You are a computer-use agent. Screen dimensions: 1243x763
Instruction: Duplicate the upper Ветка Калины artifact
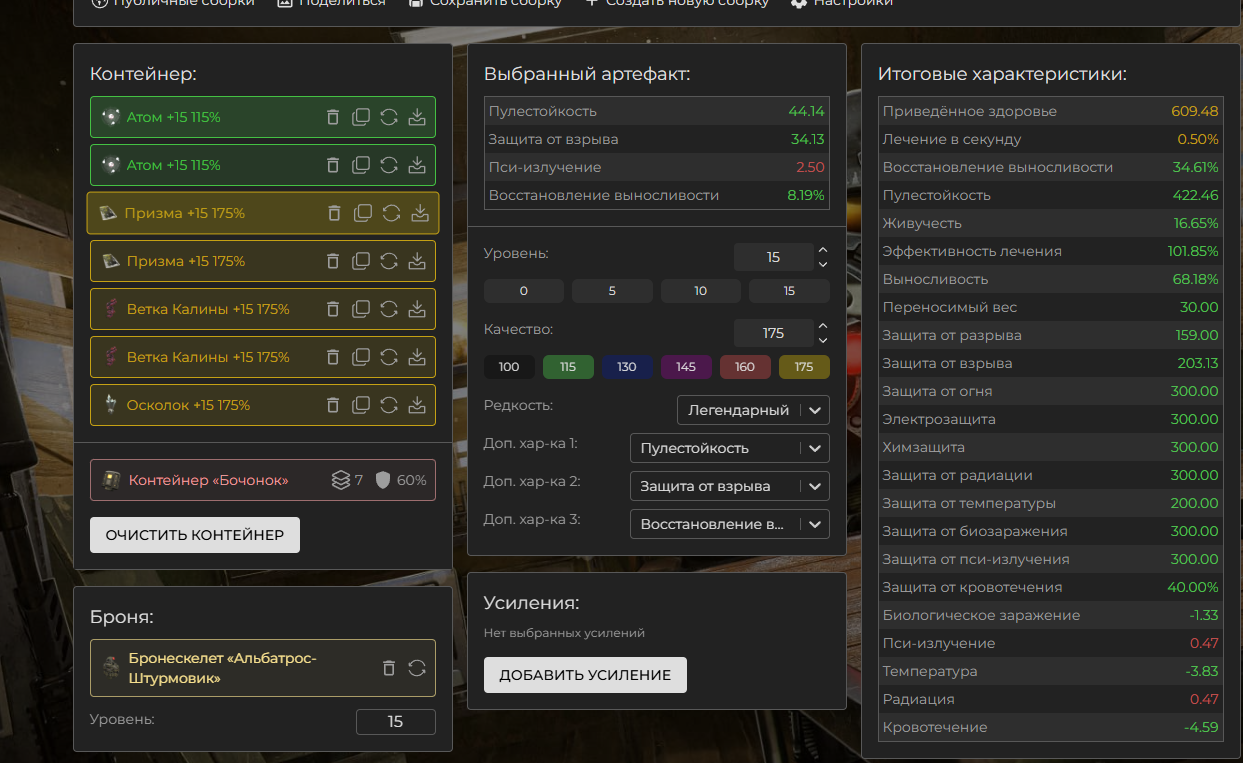click(x=361, y=309)
